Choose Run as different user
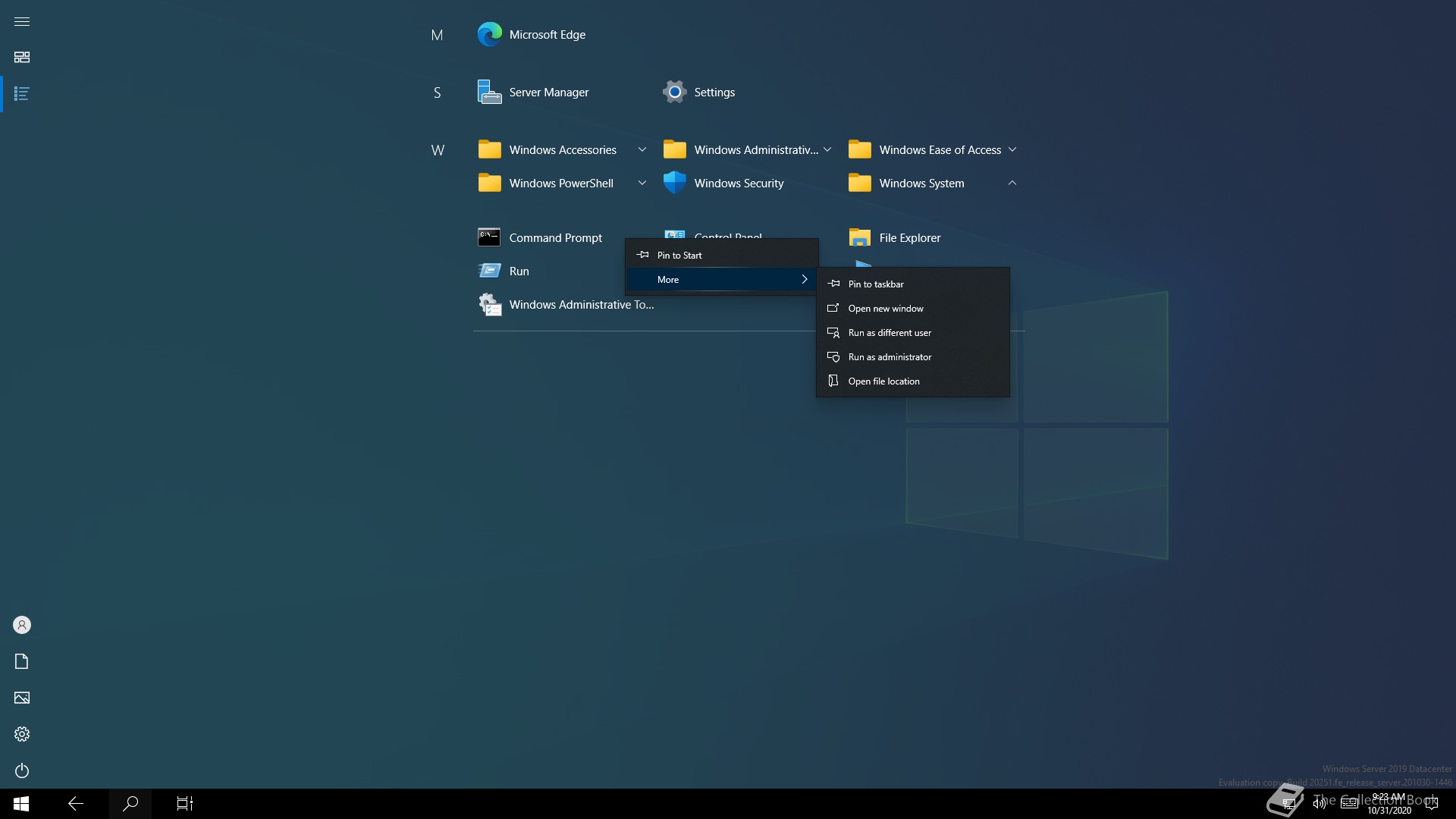Screen dimensions: 1456x819 [x=912, y=333]
